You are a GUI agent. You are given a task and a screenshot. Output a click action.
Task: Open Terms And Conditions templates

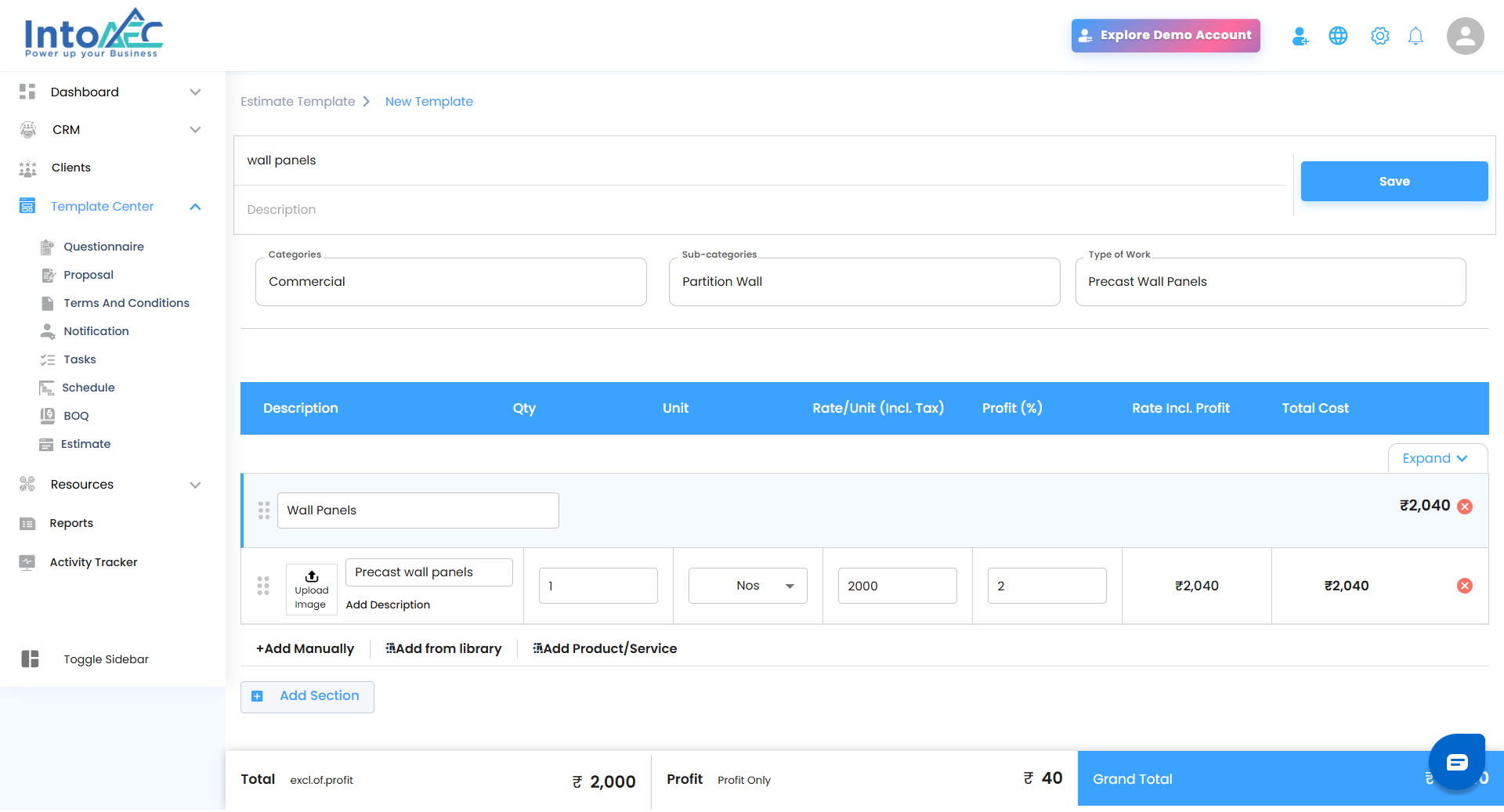(127, 303)
